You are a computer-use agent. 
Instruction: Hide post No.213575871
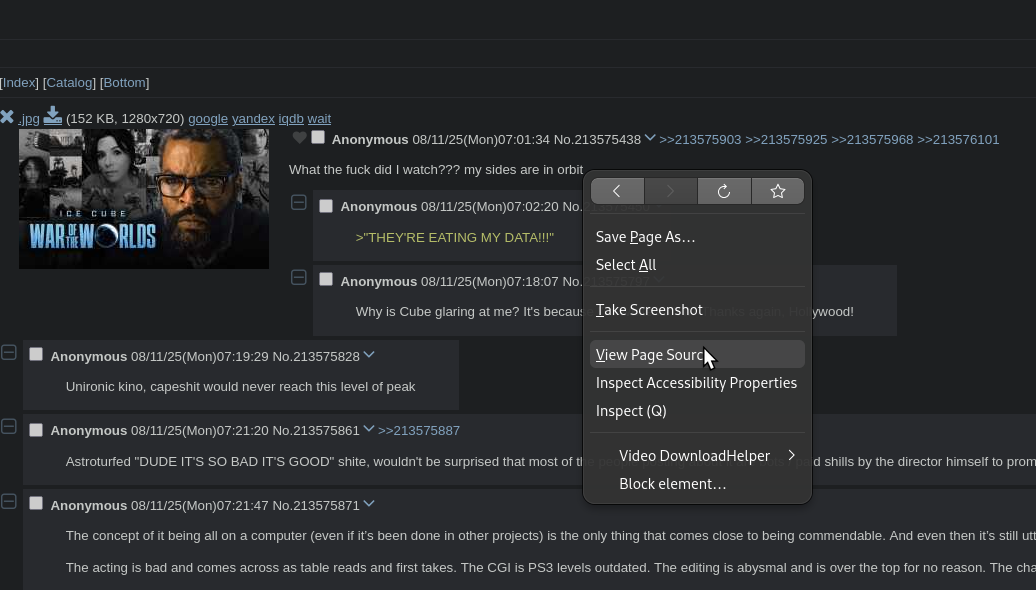coord(9,501)
